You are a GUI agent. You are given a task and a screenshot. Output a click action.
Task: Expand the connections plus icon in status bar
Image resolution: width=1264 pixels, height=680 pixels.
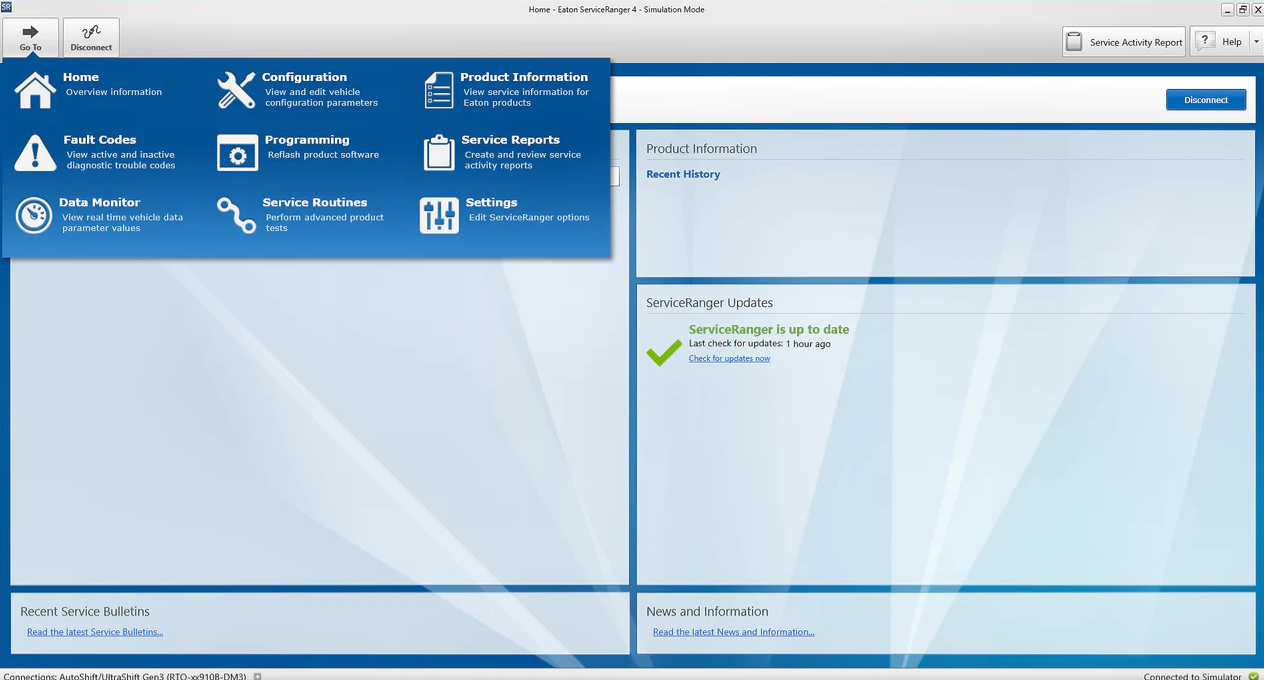pyautogui.click(x=257, y=677)
